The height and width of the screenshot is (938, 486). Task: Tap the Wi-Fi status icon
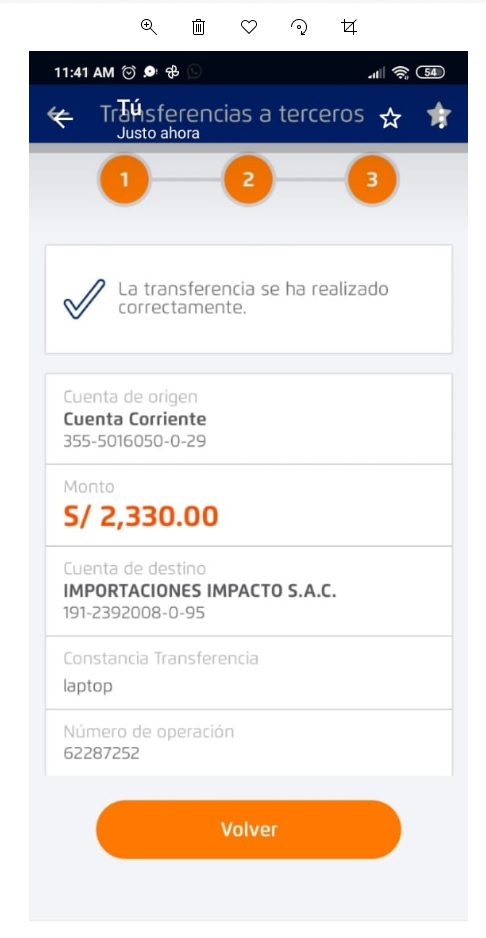400,73
